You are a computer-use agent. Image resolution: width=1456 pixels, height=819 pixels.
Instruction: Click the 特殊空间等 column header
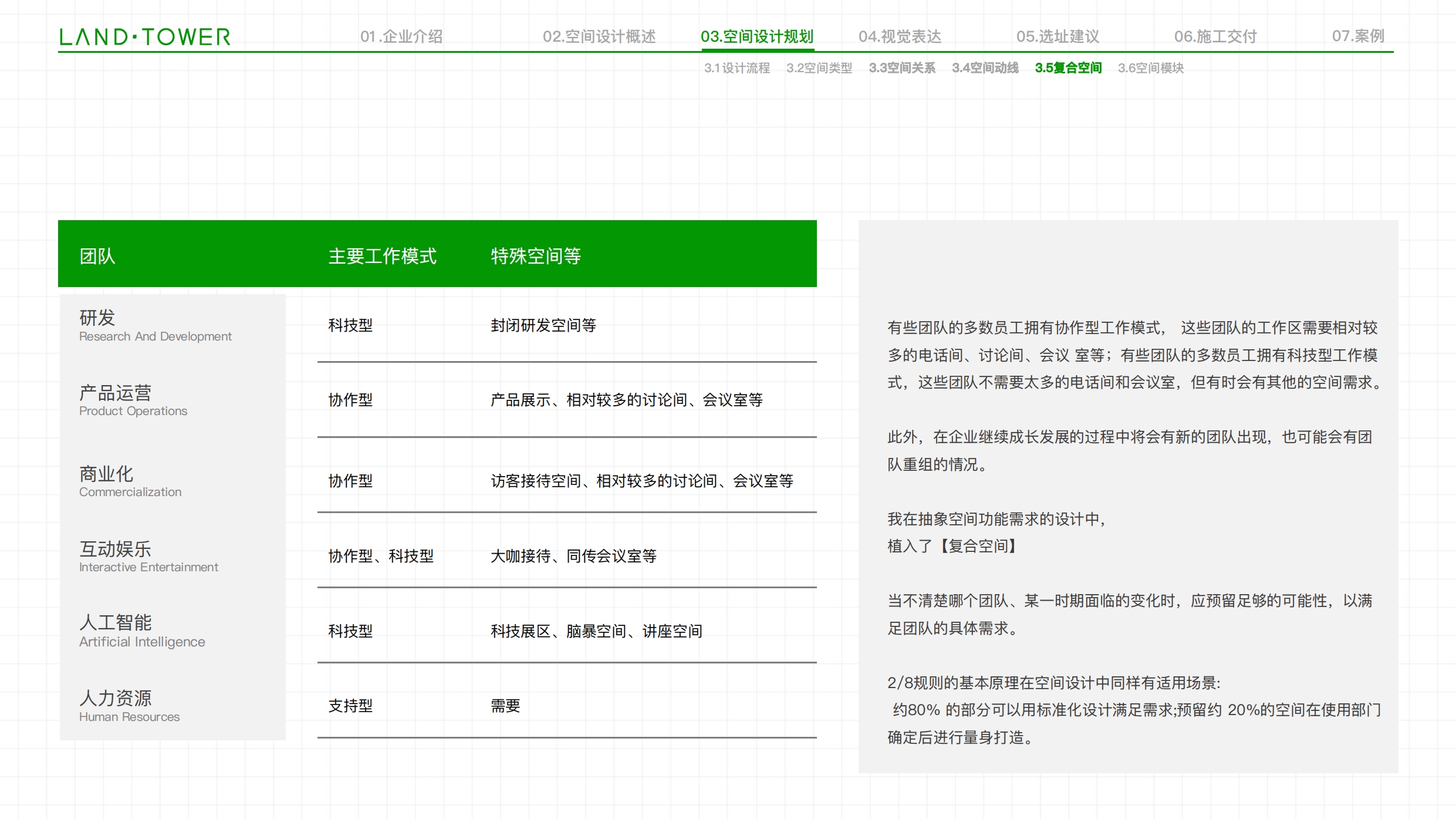pyautogui.click(x=536, y=256)
